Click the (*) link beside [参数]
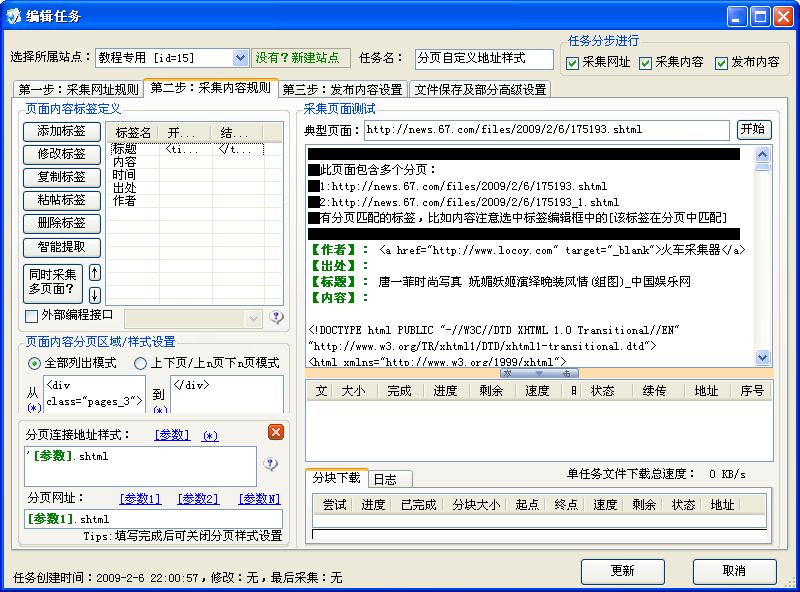800x592 pixels. coord(210,436)
